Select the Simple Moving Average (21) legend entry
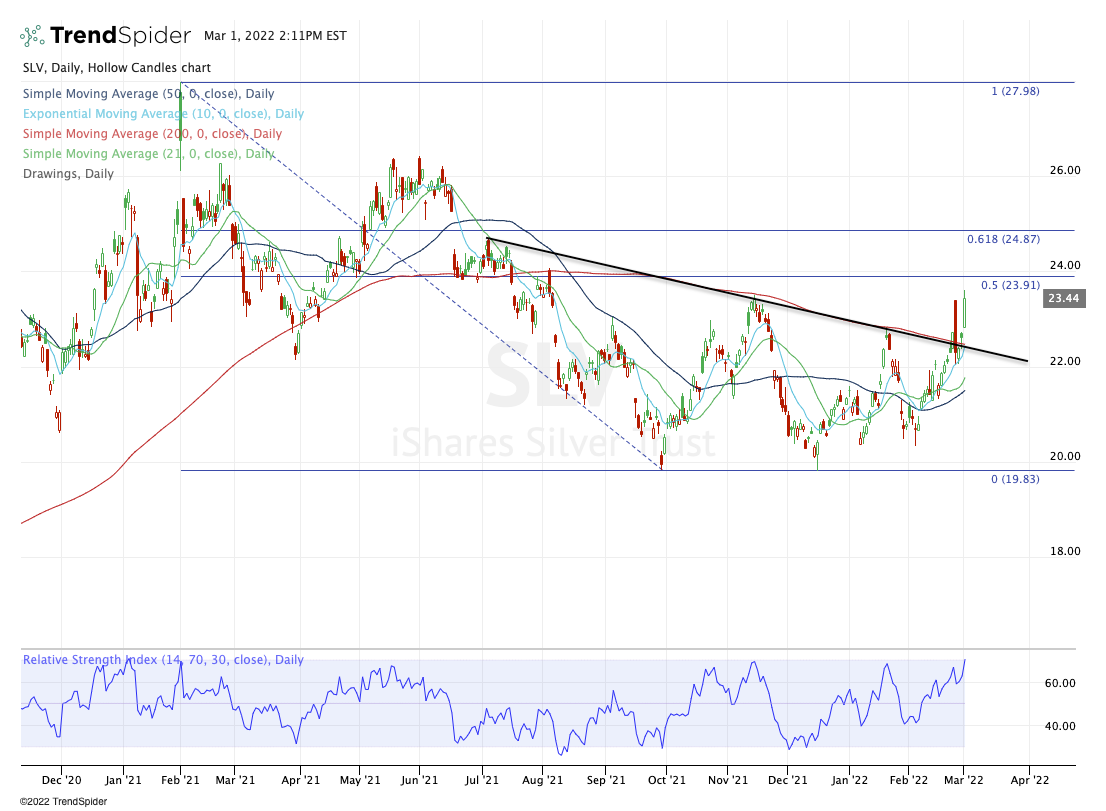1106x811 pixels. [148, 153]
